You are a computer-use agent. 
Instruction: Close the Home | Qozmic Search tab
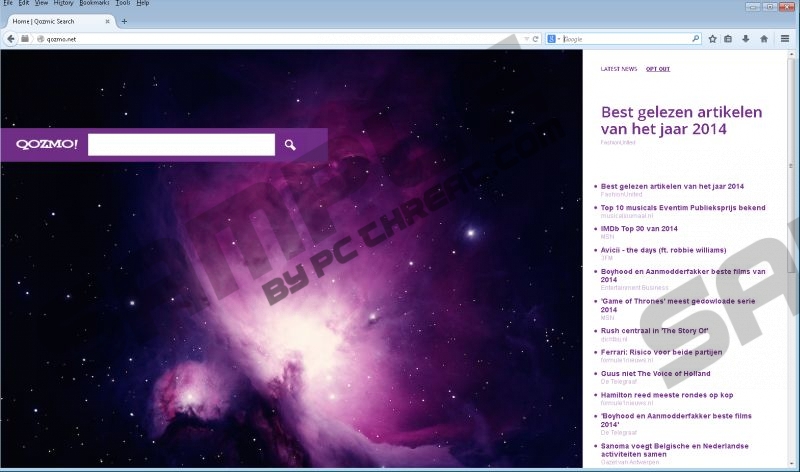coord(107,21)
